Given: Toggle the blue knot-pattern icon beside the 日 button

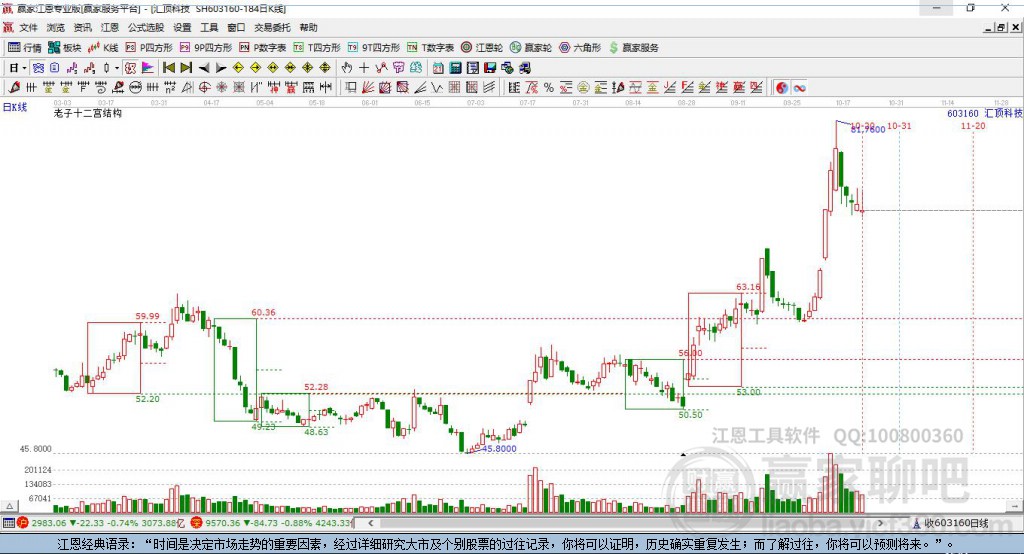Looking at the screenshot, I should [39, 68].
